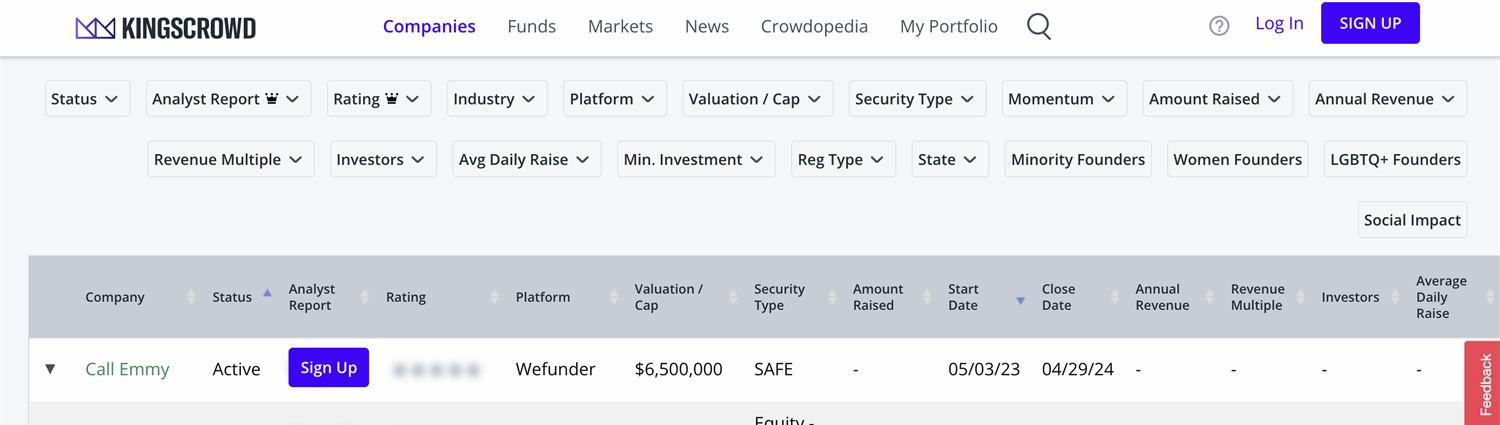Screen dimensions: 1500x425
Task: Open the Analyst Report filter dropdown
Action: (x=229, y=99)
